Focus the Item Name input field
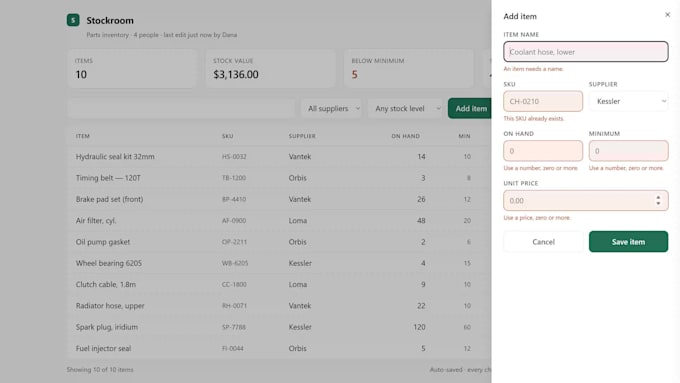This screenshot has height=383, width=680. pyautogui.click(x=585, y=52)
